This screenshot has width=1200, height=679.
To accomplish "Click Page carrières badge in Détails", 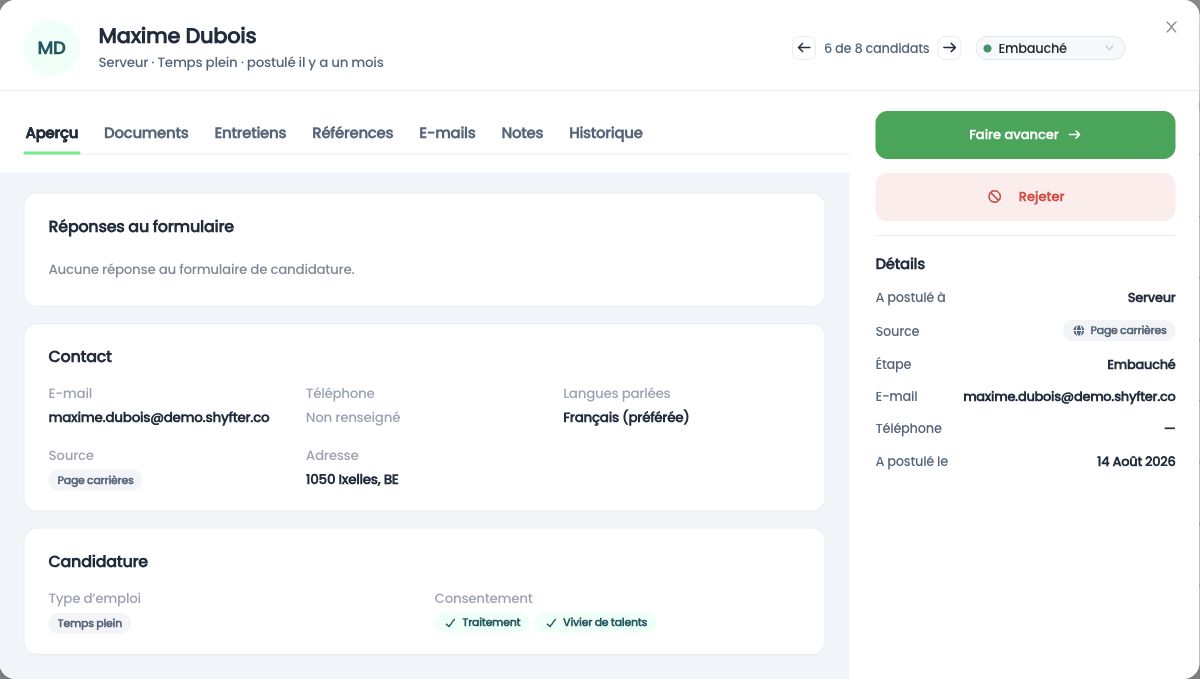I will [x=1119, y=330].
